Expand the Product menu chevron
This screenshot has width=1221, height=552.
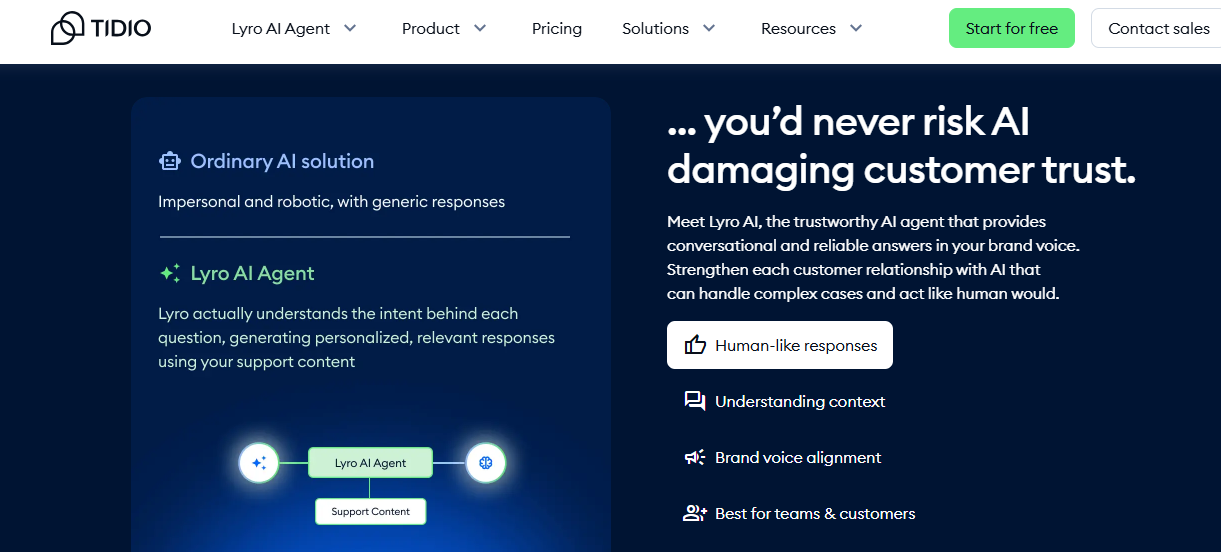(x=480, y=28)
